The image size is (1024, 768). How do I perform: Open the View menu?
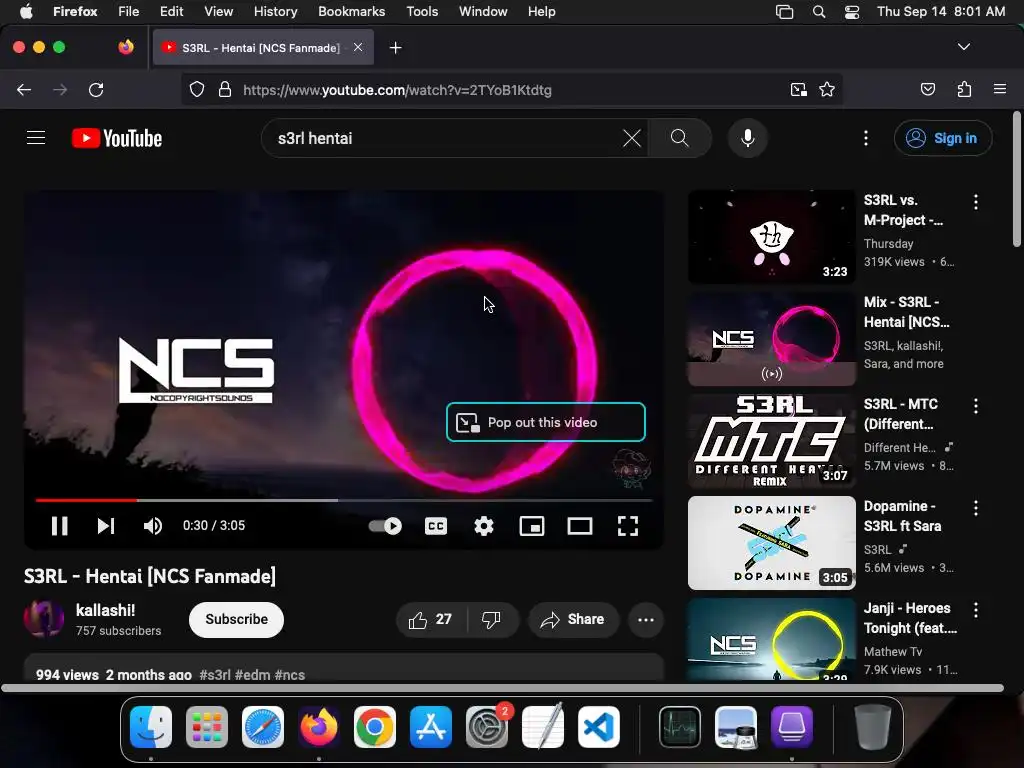(x=218, y=11)
